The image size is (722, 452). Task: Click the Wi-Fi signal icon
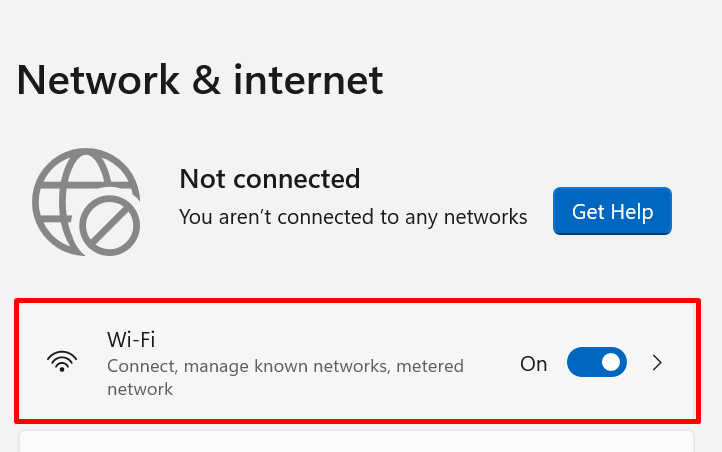62,363
